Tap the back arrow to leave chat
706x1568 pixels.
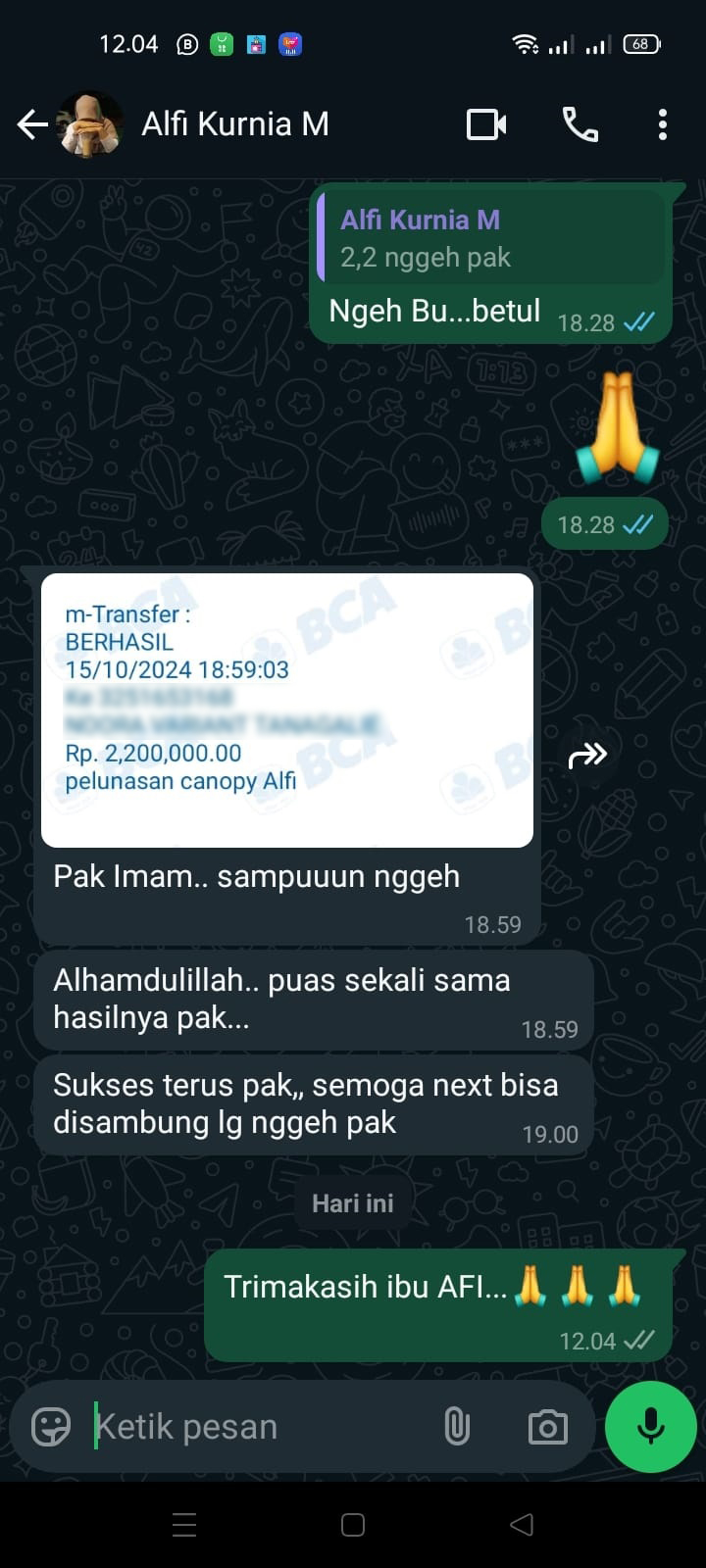[x=32, y=124]
